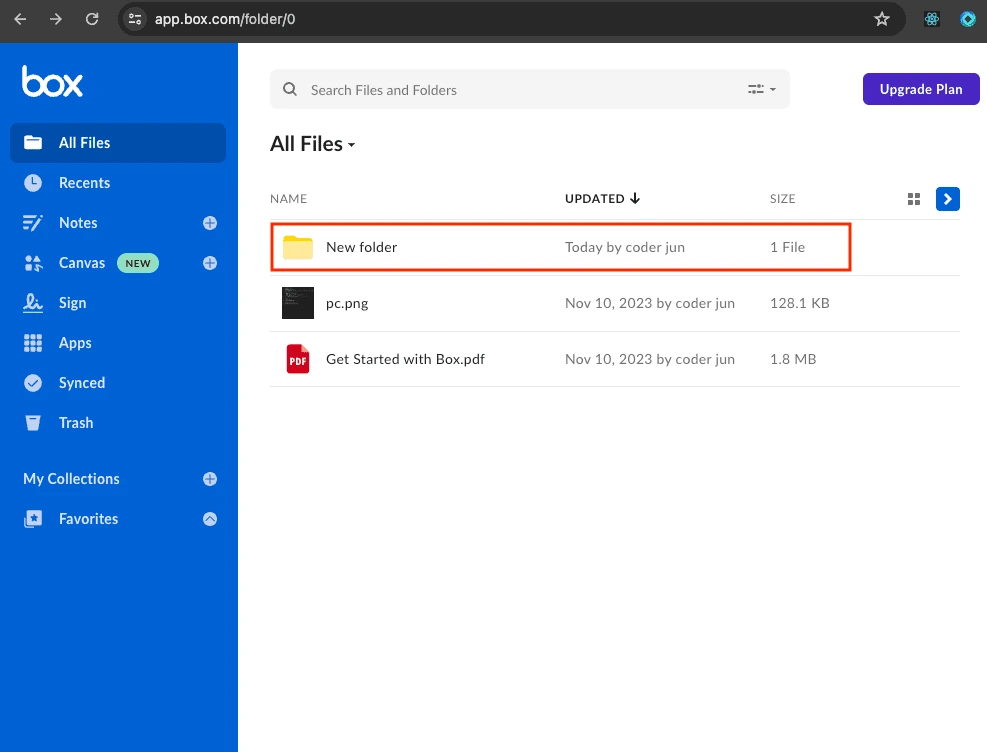987x752 pixels.
Task: Click the blue-green extension icon at right
Action: [967, 19]
